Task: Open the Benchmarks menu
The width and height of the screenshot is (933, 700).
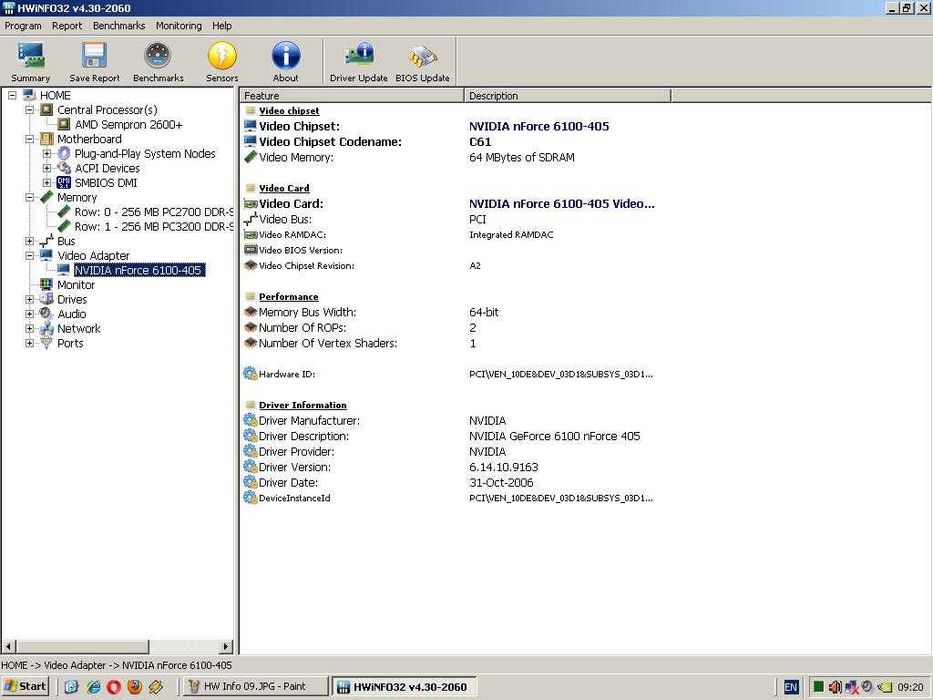Action: 119,26
